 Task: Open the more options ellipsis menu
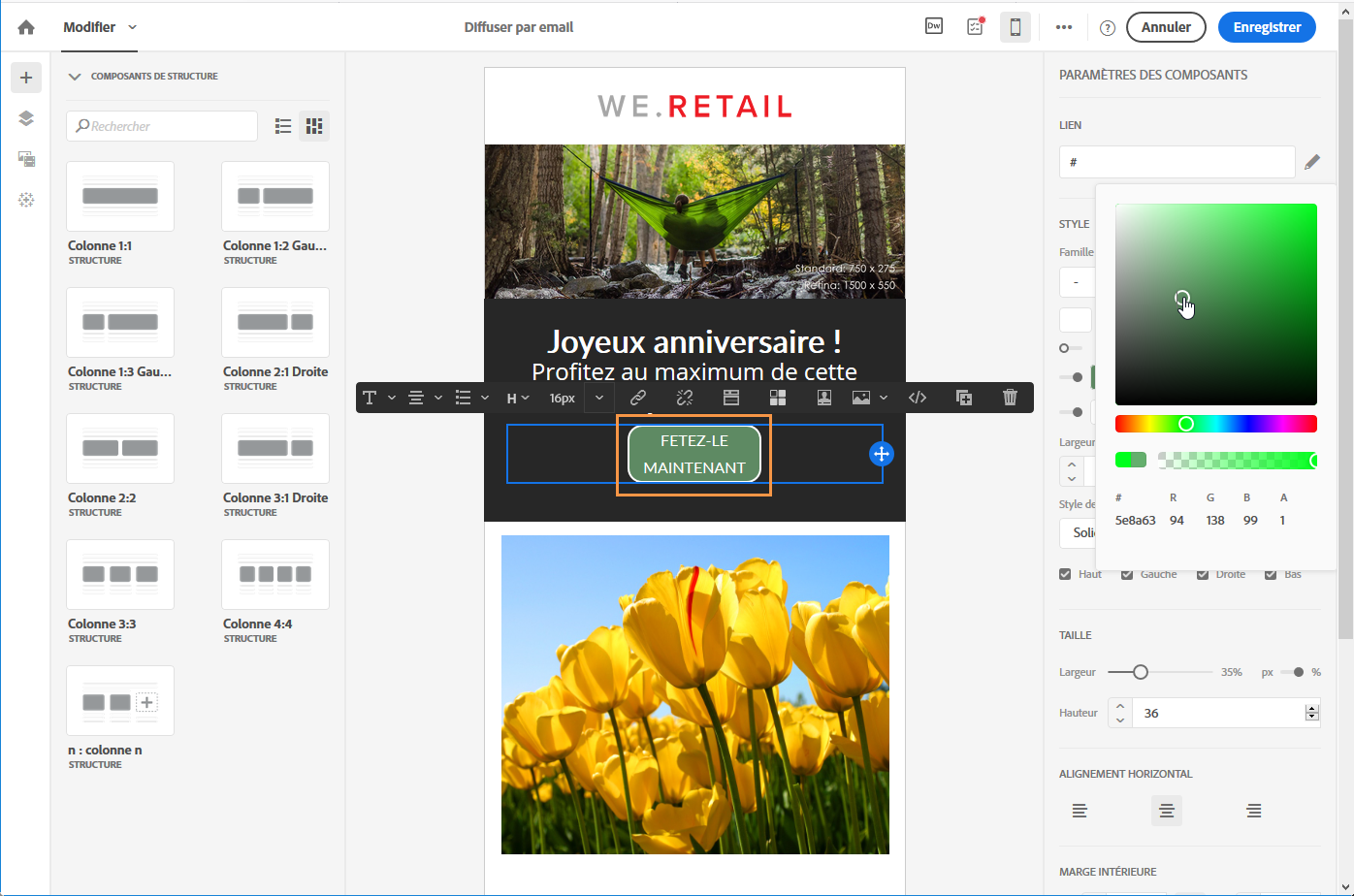point(1064,27)
